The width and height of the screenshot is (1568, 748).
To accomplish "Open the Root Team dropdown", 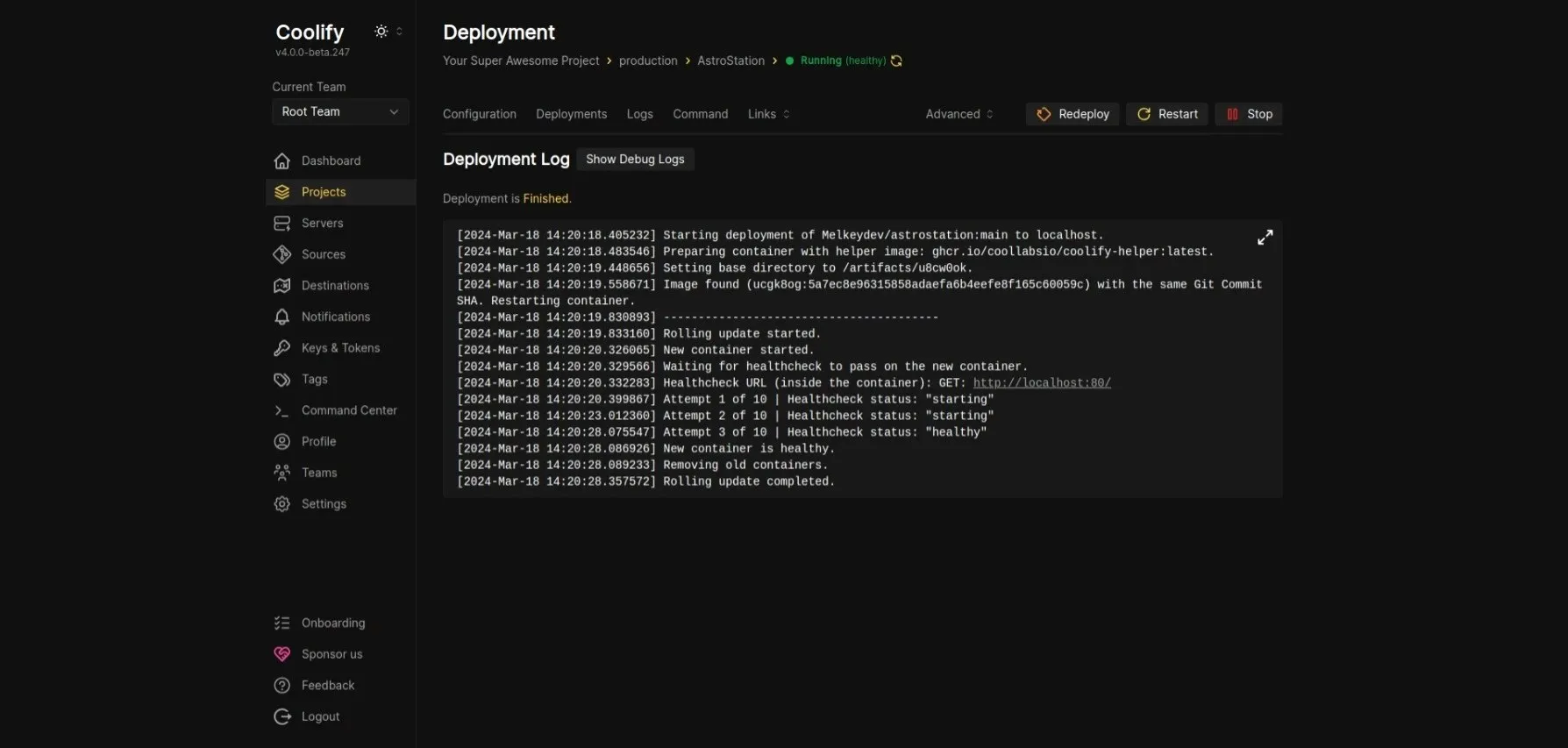I will pos(340,111).
